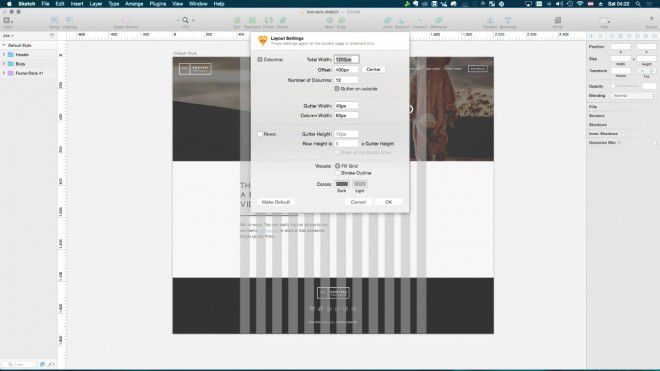Open Spotlight search in the menu bar

638,4
